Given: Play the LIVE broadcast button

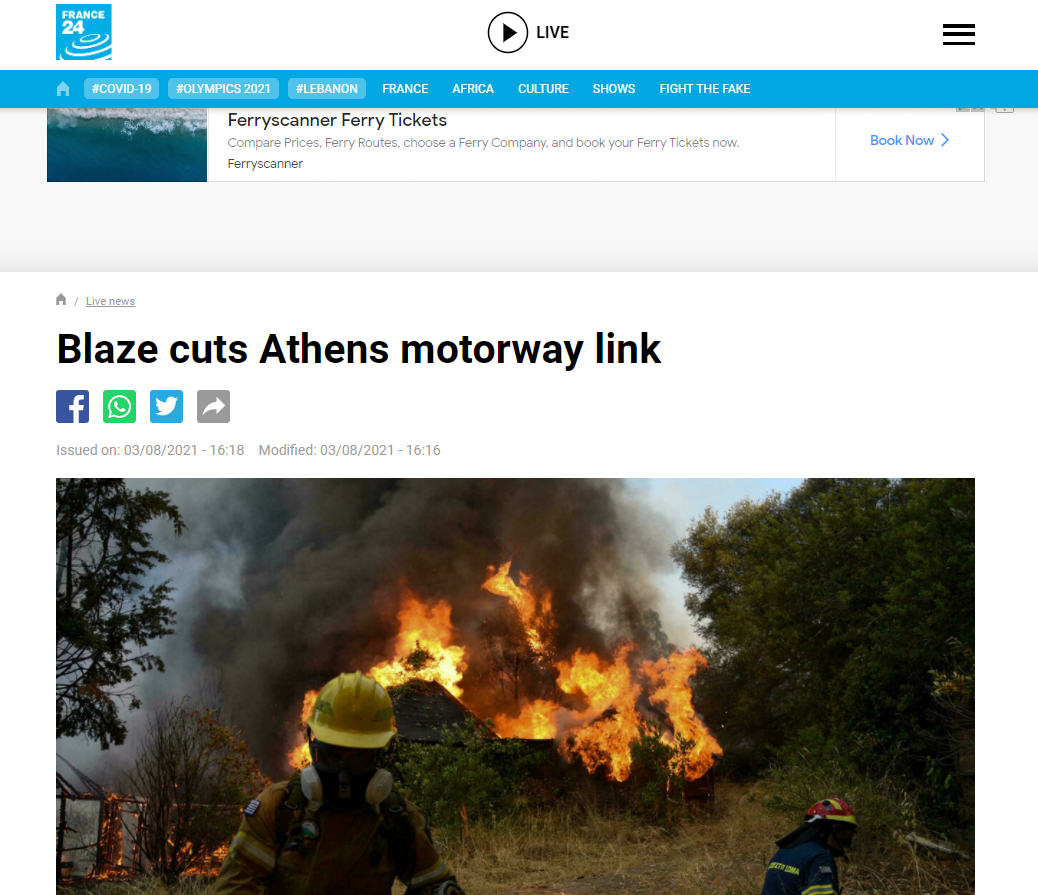Looking at the screenshot, I should [x=528, y=32].
